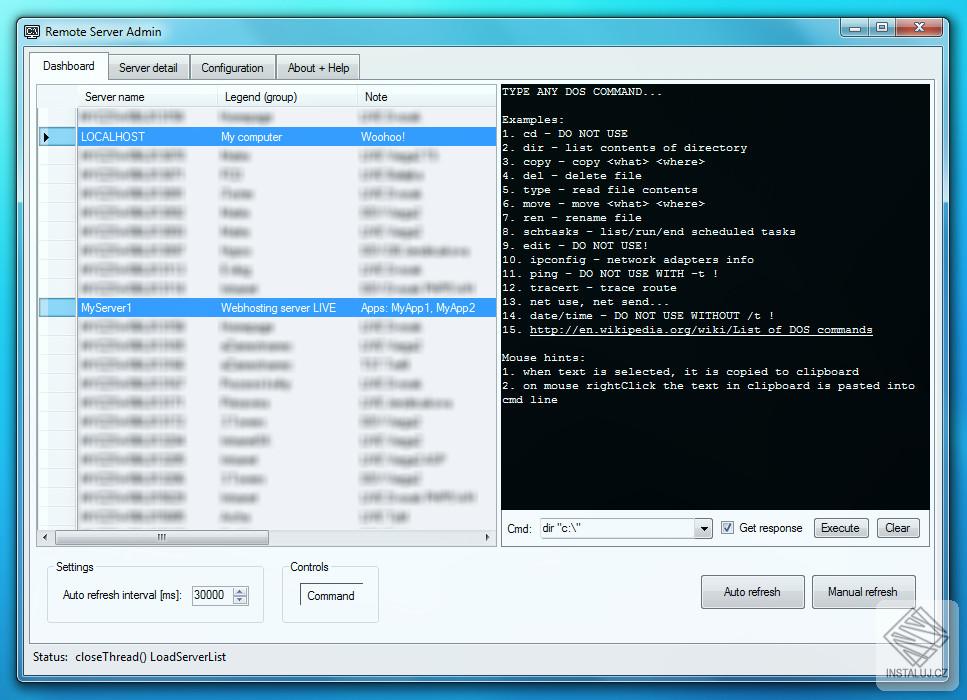The height and width of the screenshot is (700, 967).
Task: Trigger a Manual refresh
Action: 863,591
